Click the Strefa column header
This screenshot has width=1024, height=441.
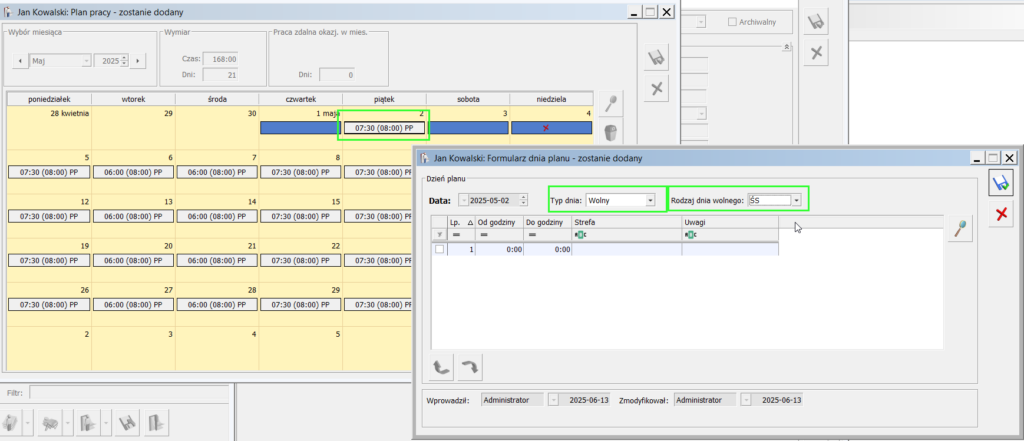[x=627, y=222]
